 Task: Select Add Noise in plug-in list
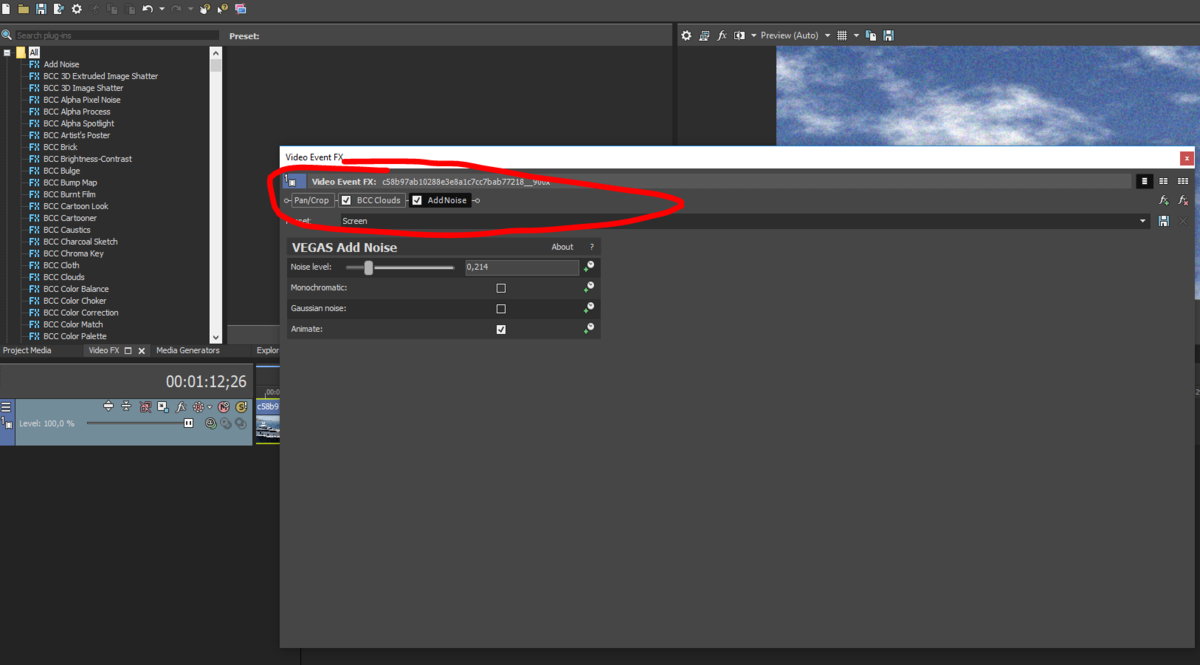(x=61, y=64)
